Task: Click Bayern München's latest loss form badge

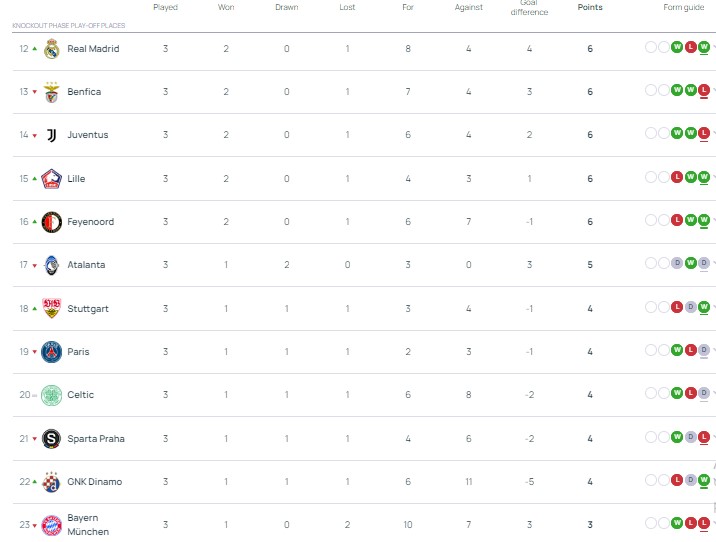Action: (704, 523)
